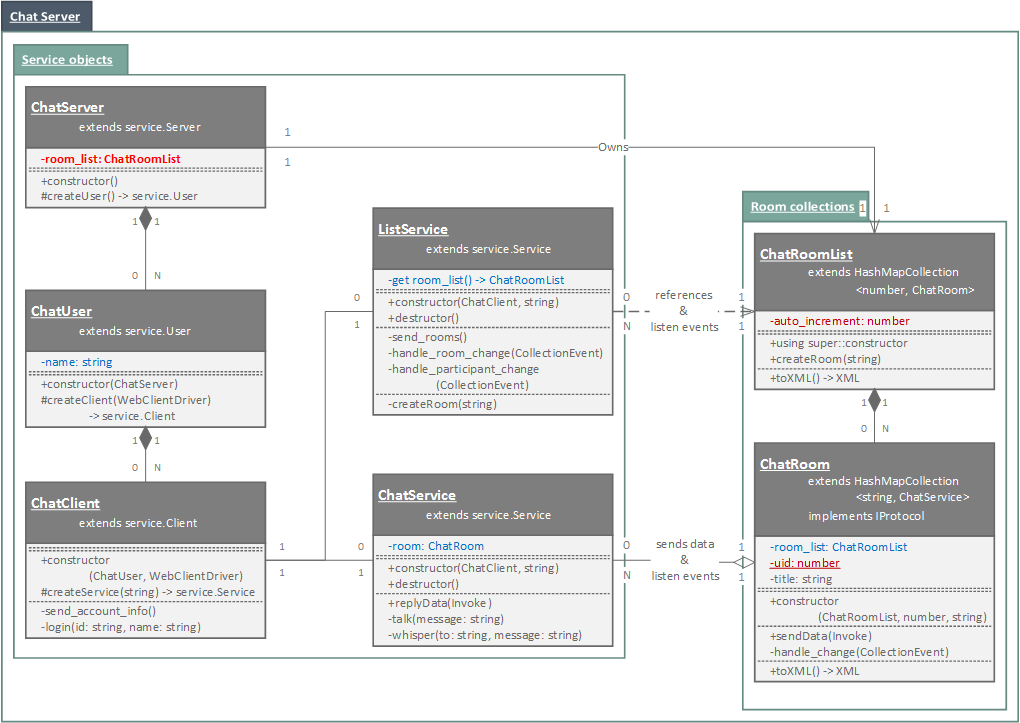Select the Owns relationship label
The image size is (1020, 723).
(613, 147)
